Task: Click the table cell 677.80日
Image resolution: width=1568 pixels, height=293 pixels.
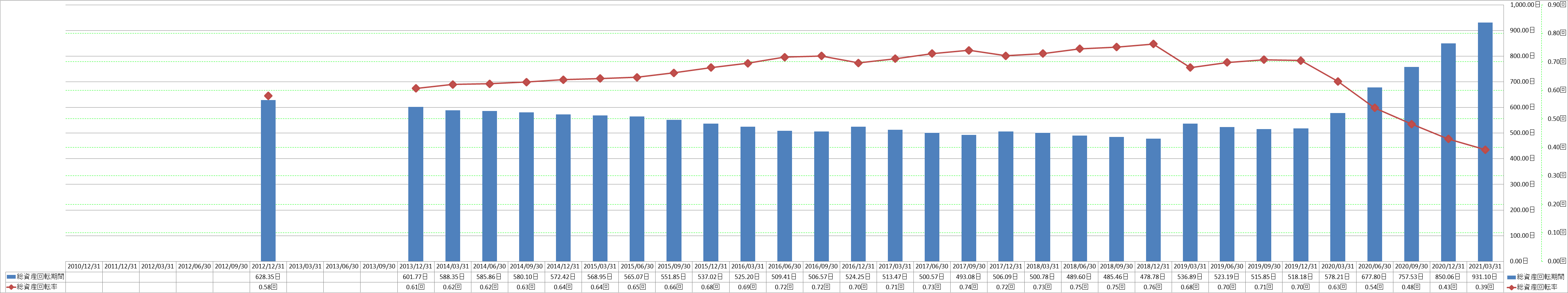Action: (x=1375, y=277)
